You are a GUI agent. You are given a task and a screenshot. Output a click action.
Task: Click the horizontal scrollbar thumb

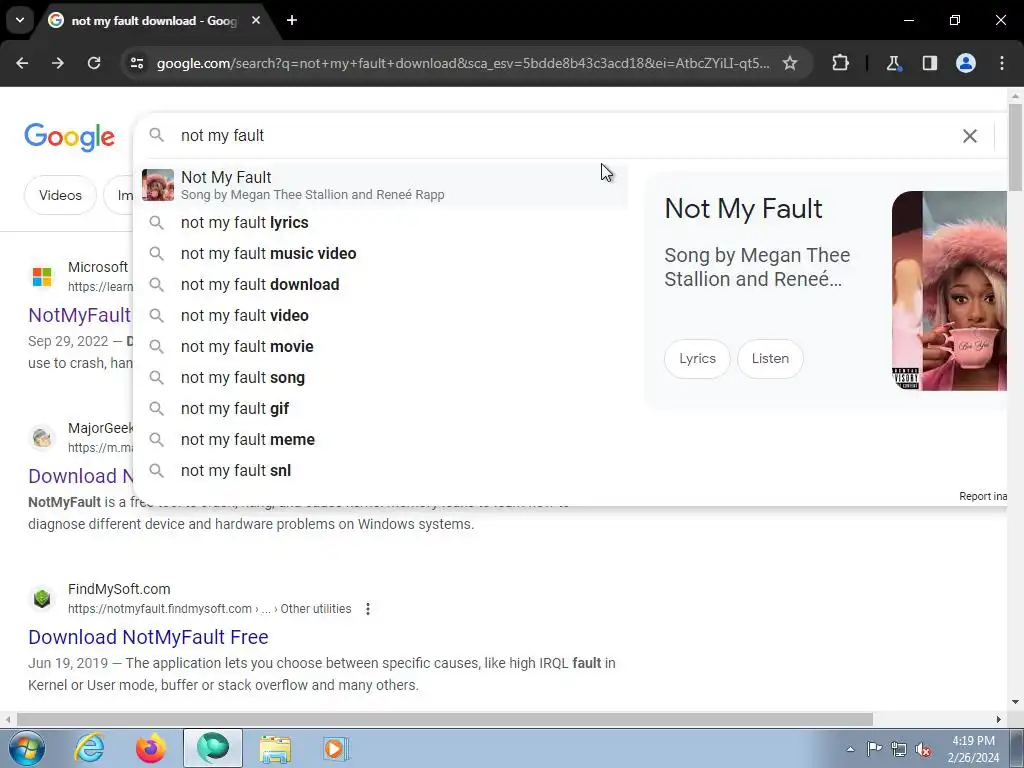(x=445, y=719)
